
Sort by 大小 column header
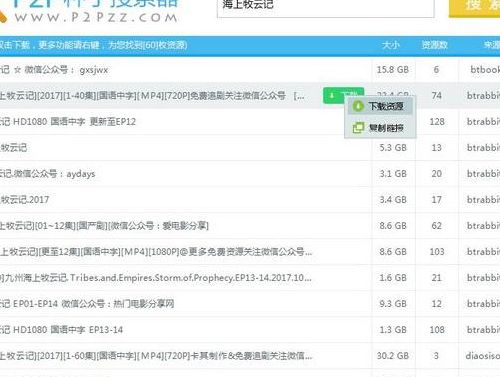[x=391, y=45]
